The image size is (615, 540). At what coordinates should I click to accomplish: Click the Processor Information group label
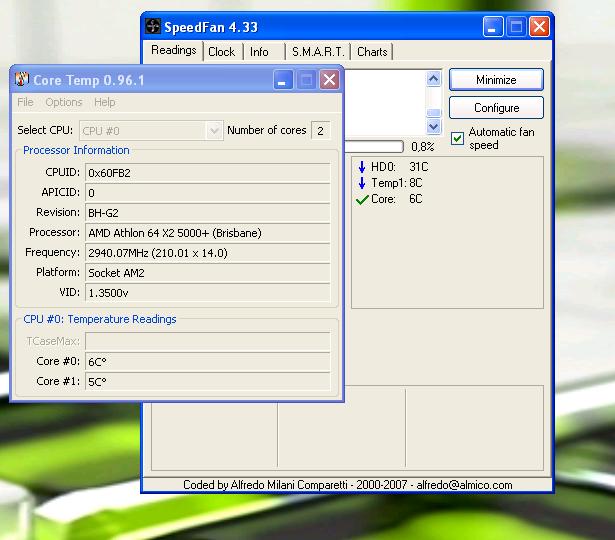click(76, 150)
